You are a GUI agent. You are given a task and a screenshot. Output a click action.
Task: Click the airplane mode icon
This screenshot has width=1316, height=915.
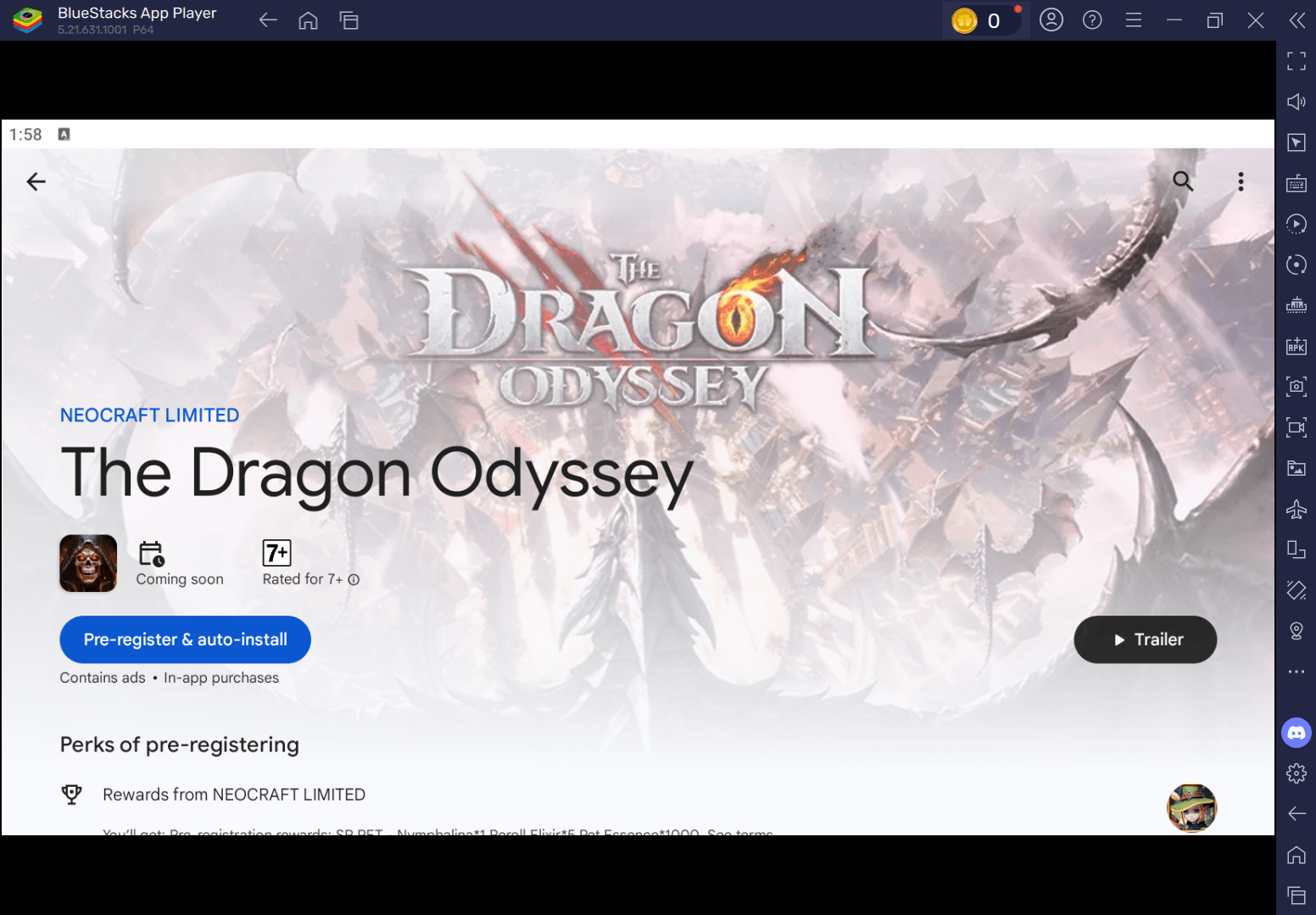[1296, 509]
